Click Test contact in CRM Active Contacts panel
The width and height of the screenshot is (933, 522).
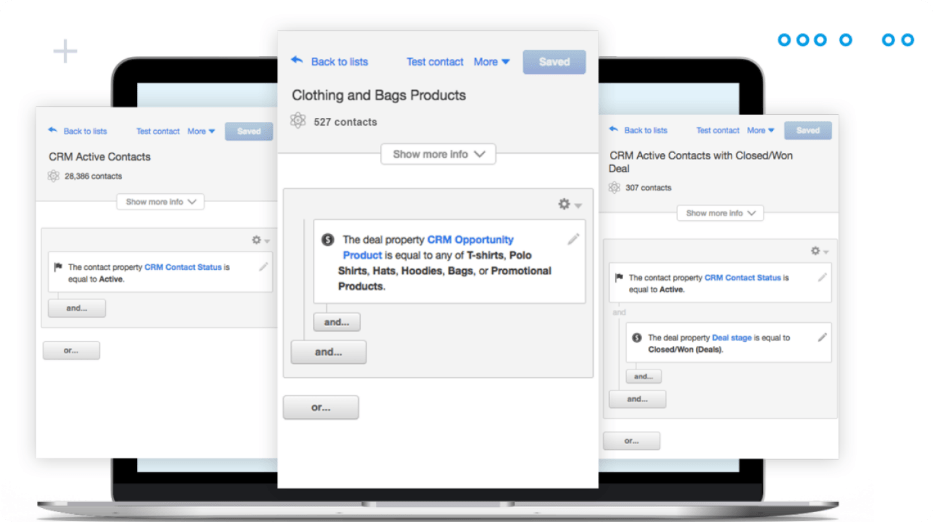tap(158, 131)
